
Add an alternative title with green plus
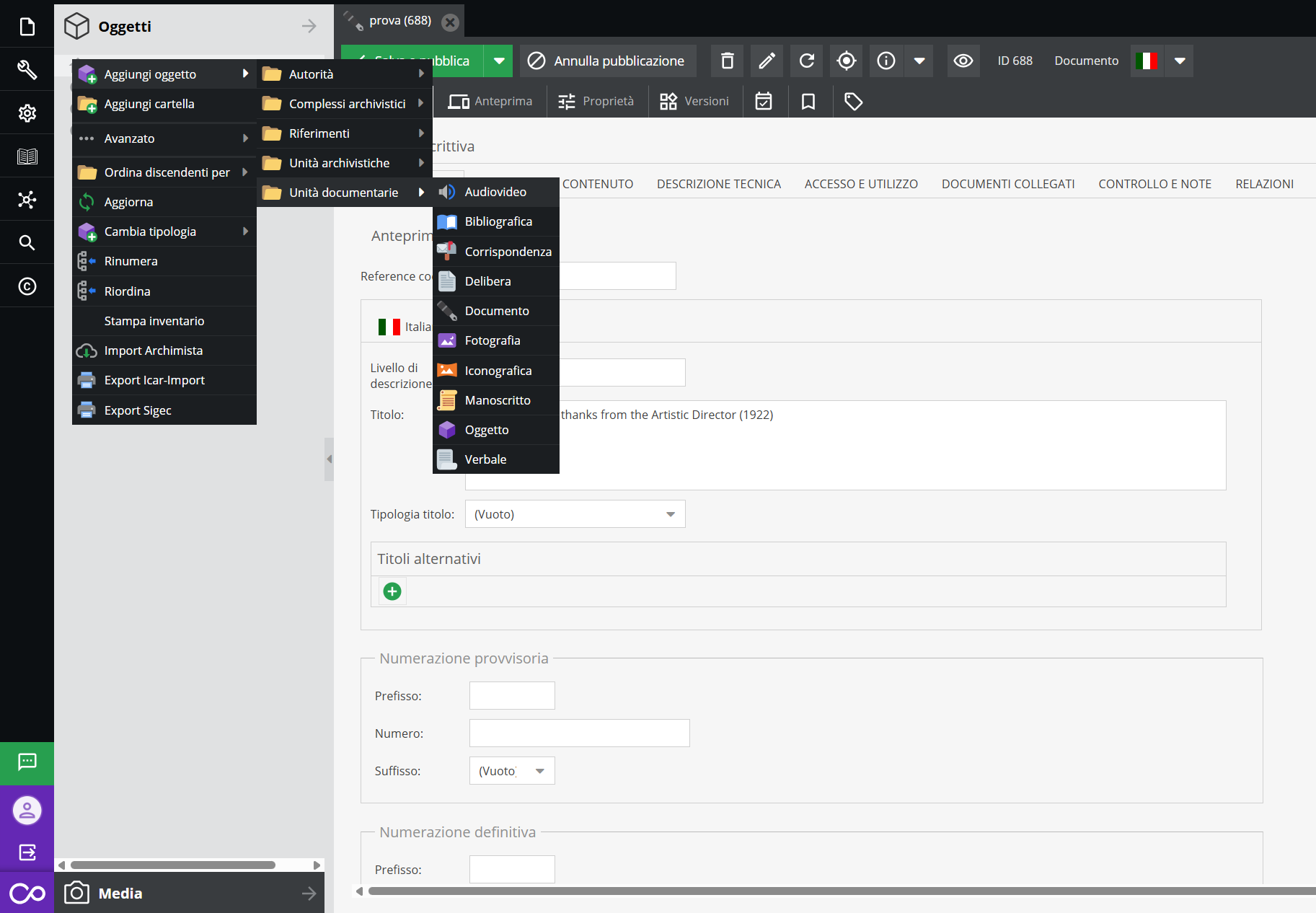(392, 591)
